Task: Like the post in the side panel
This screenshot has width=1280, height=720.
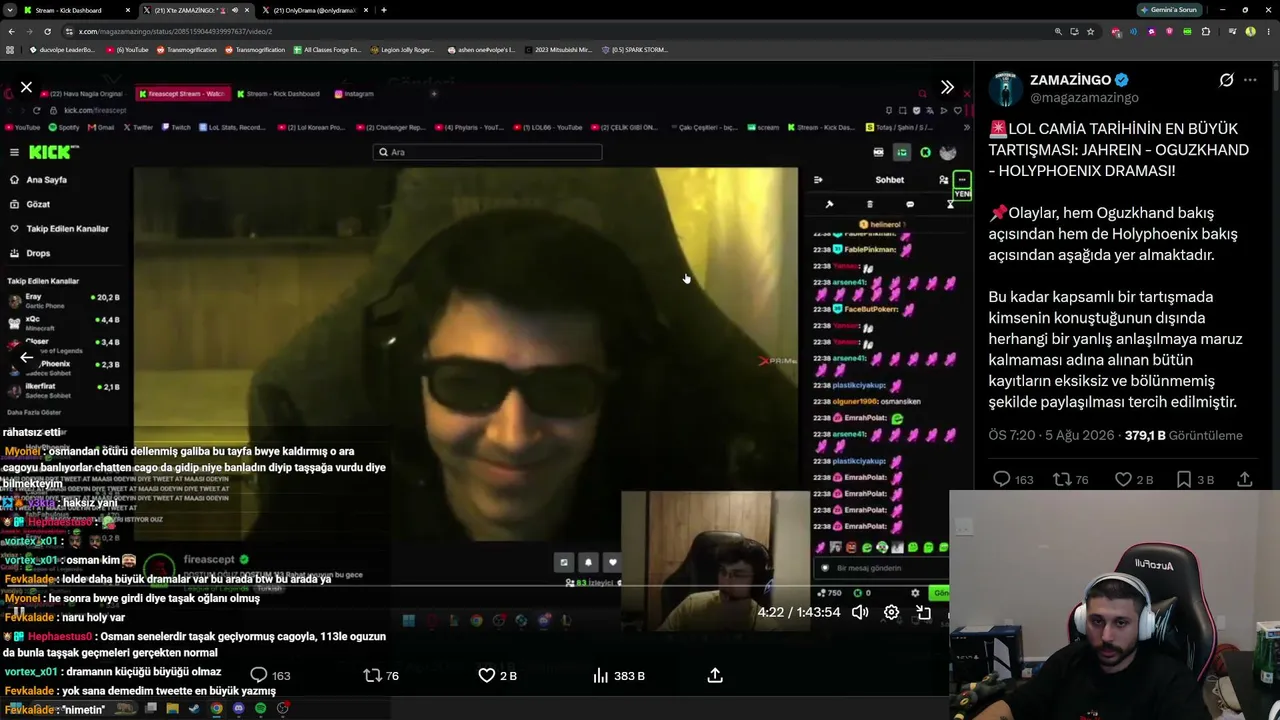Action: (1123, 479)
